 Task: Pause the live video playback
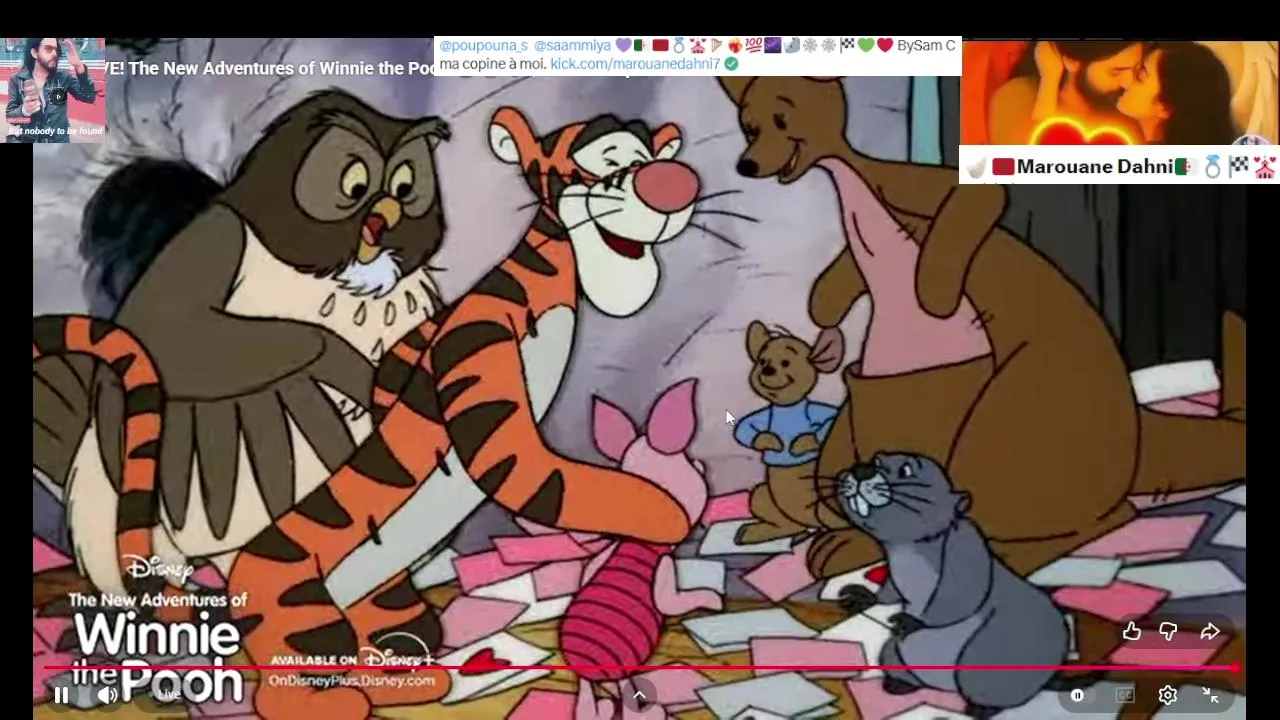pyautogui.click(x=61, y=695)
